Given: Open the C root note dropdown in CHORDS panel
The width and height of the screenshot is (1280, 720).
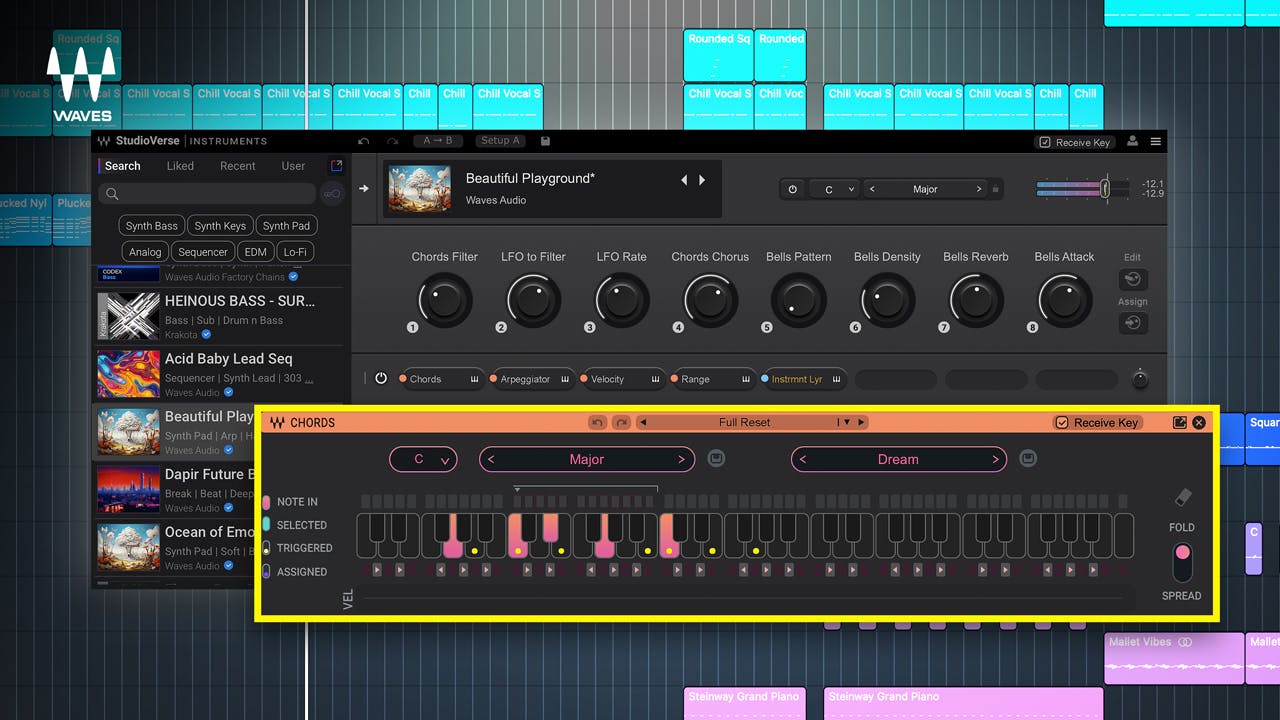Looking at the screenshot, I should point(423,459).
